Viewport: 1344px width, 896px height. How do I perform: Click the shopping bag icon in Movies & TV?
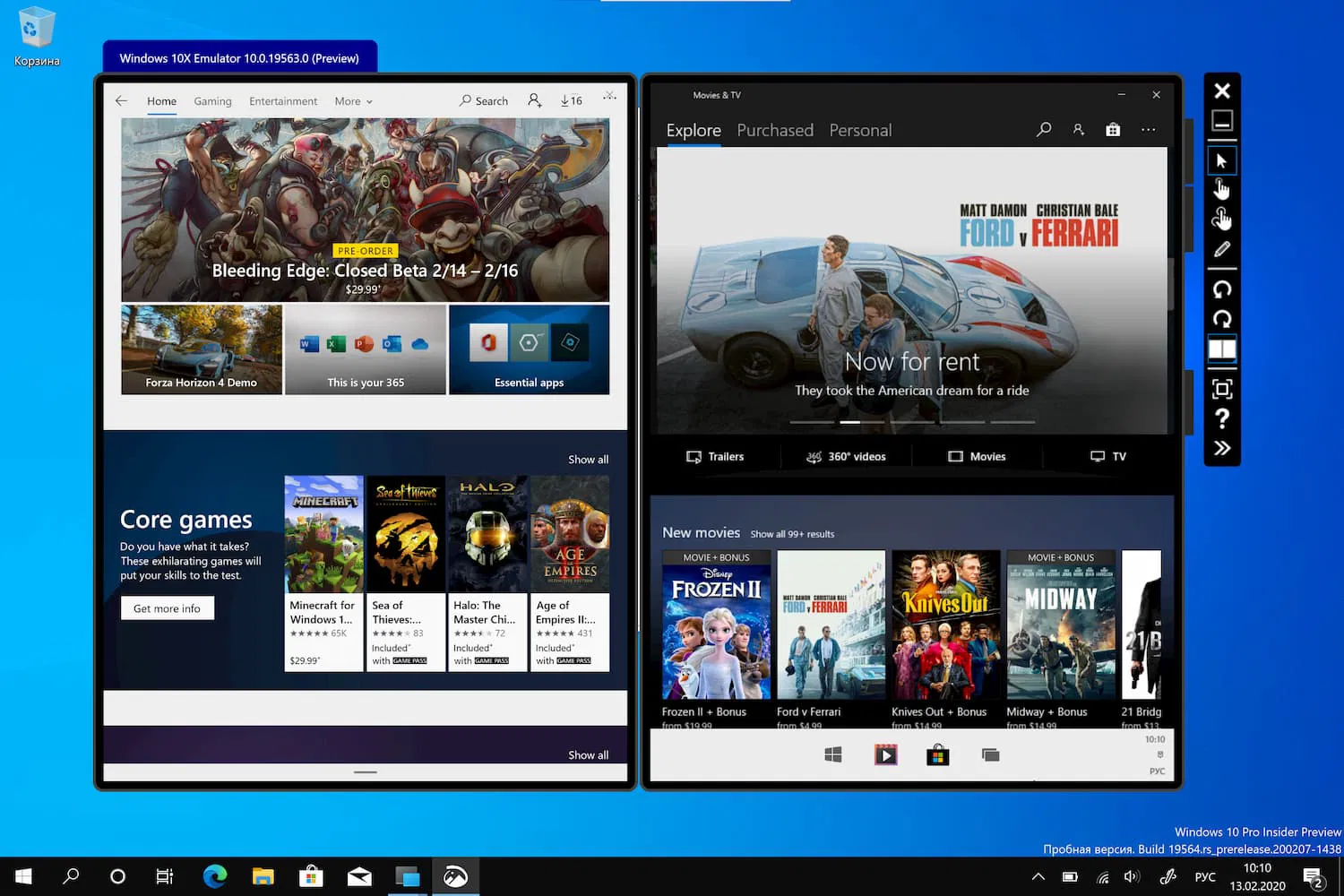click(x=1113, y=130)
